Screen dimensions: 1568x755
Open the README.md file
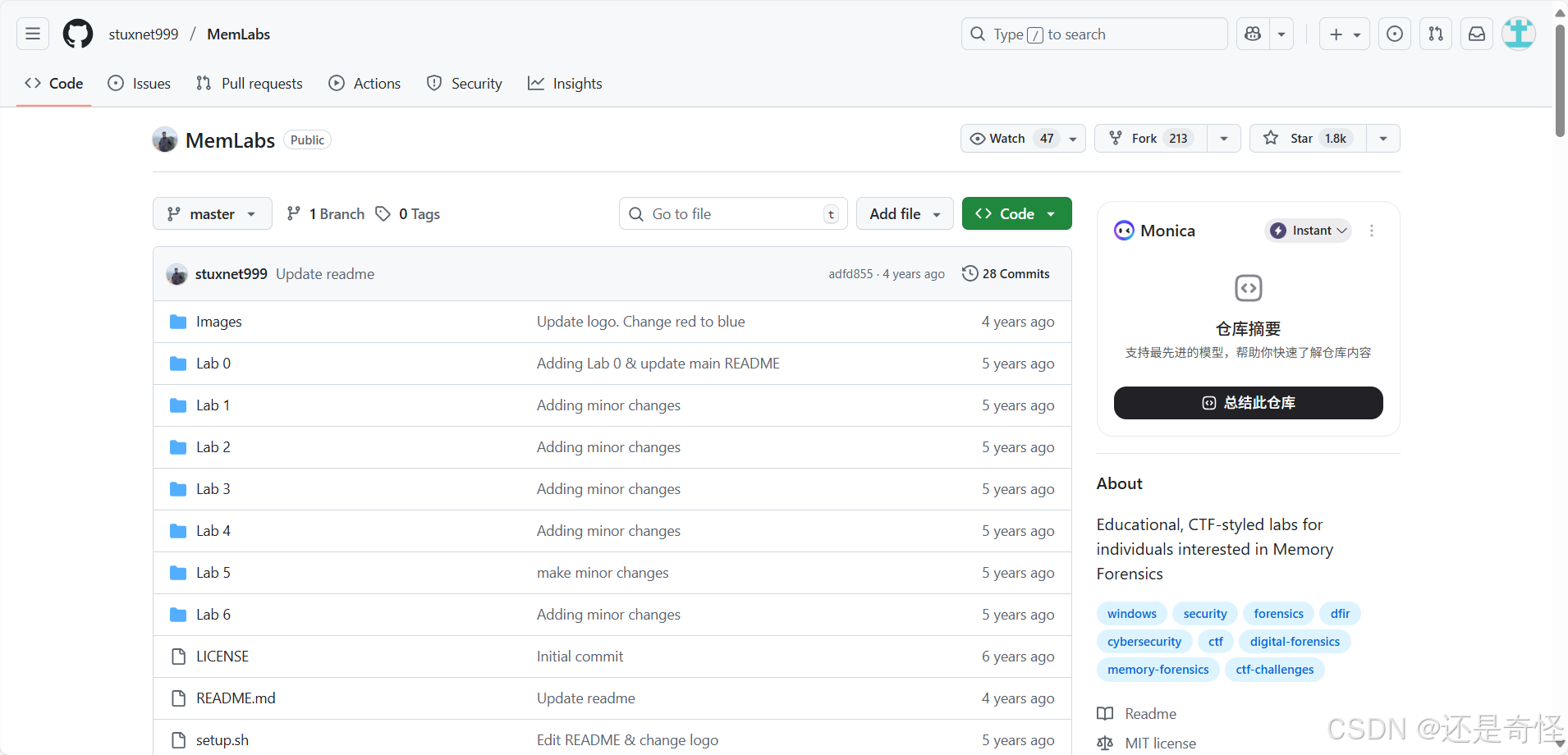[x=236, y=698]
